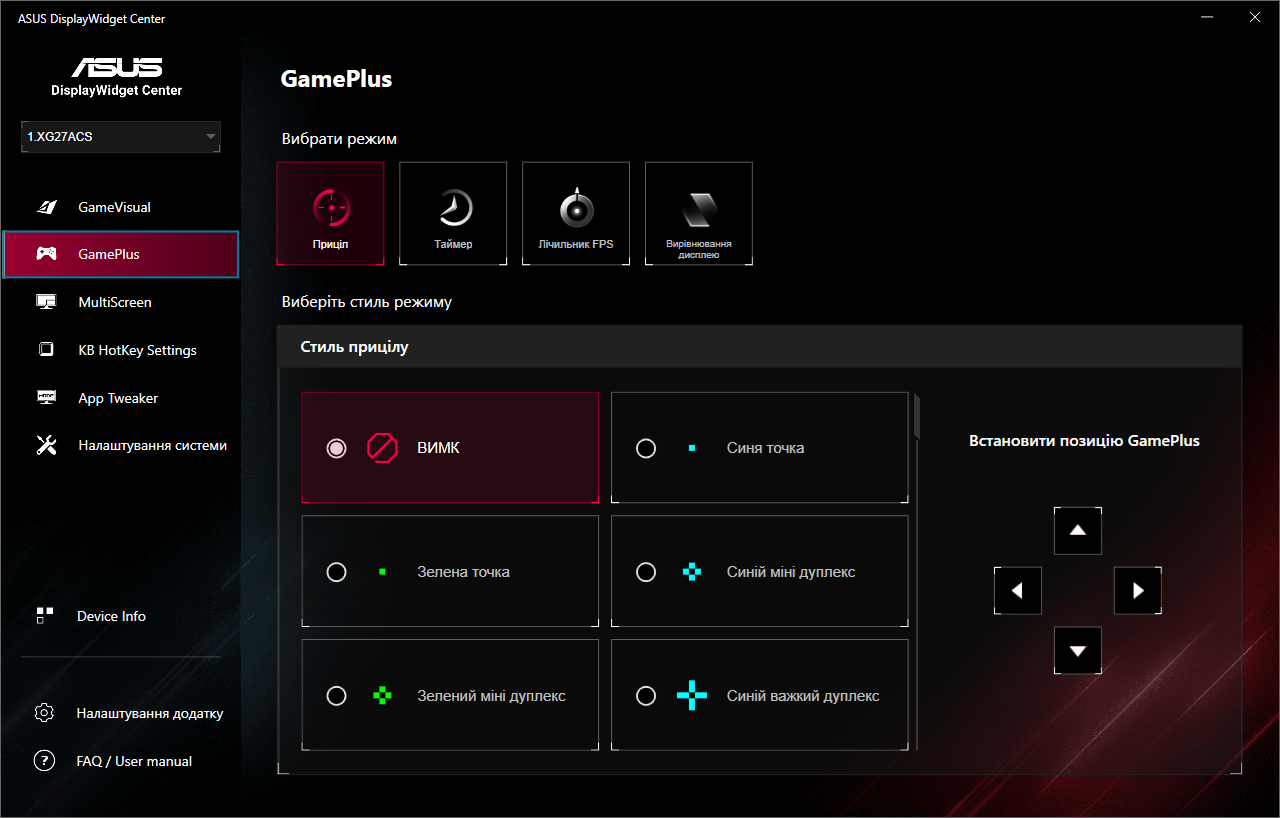Click the Вибрати режим heading
This screenshot has height=818, width=1280.
pos(339,139)
